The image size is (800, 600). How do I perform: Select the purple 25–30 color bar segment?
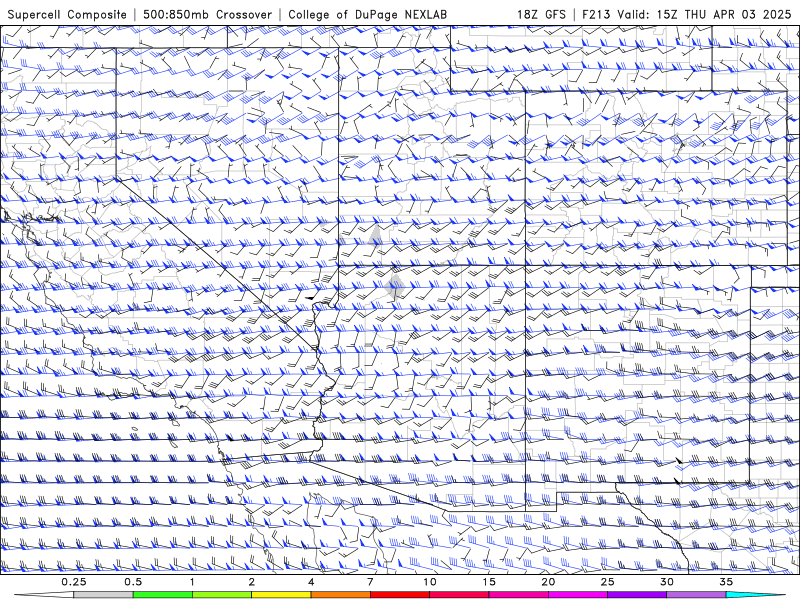637,595
